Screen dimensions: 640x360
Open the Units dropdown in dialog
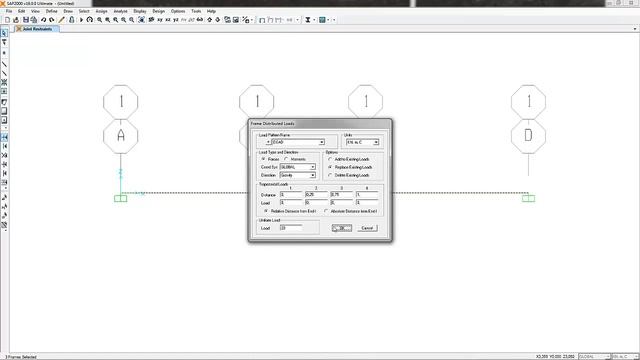[376, 142]
